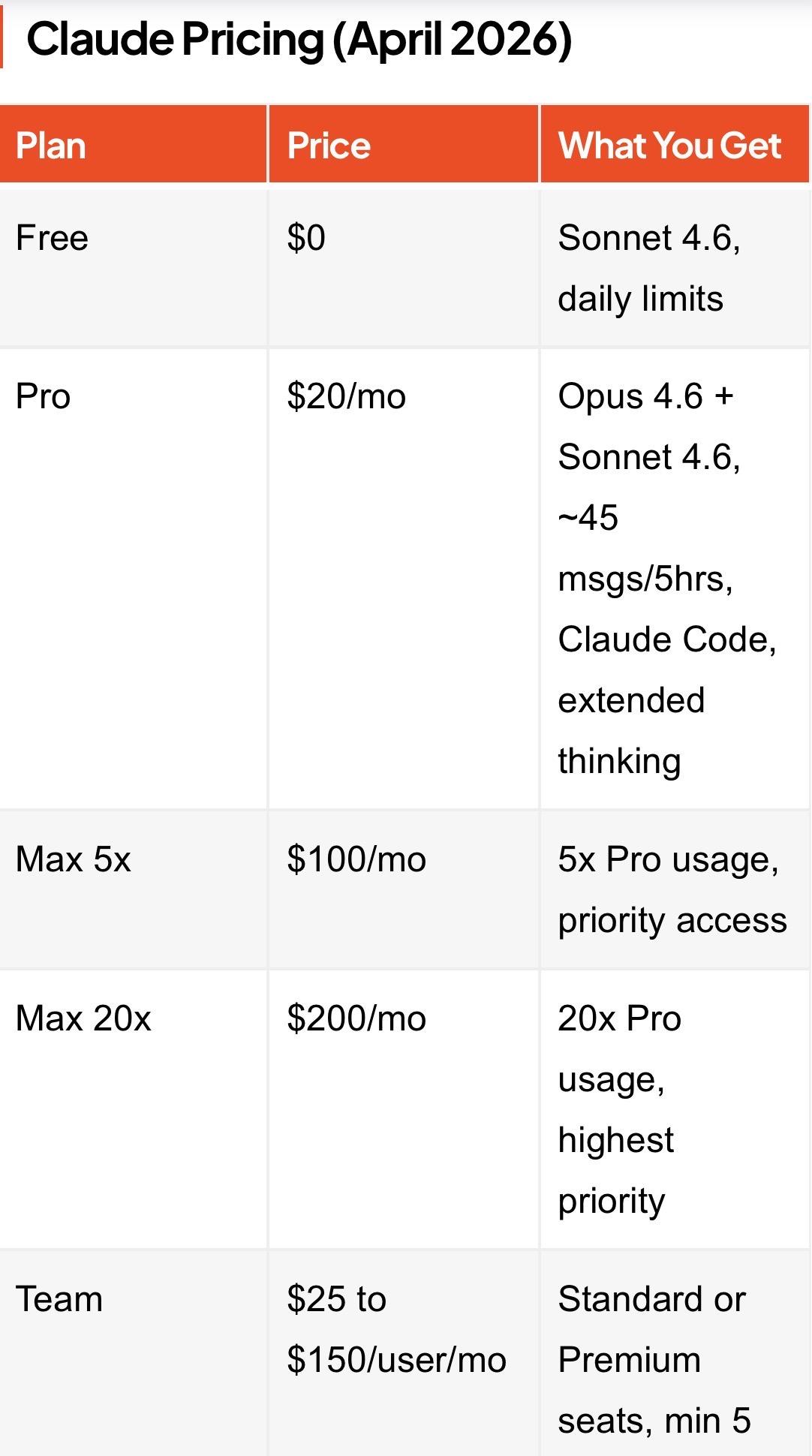
Task: Click the What You Get column header
Action: click(669, 146)
